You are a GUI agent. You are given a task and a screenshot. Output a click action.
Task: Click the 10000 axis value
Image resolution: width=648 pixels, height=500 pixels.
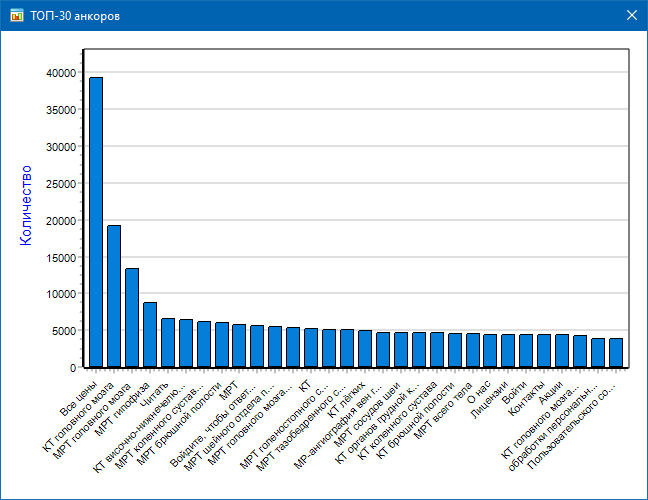tap(61, 294)
